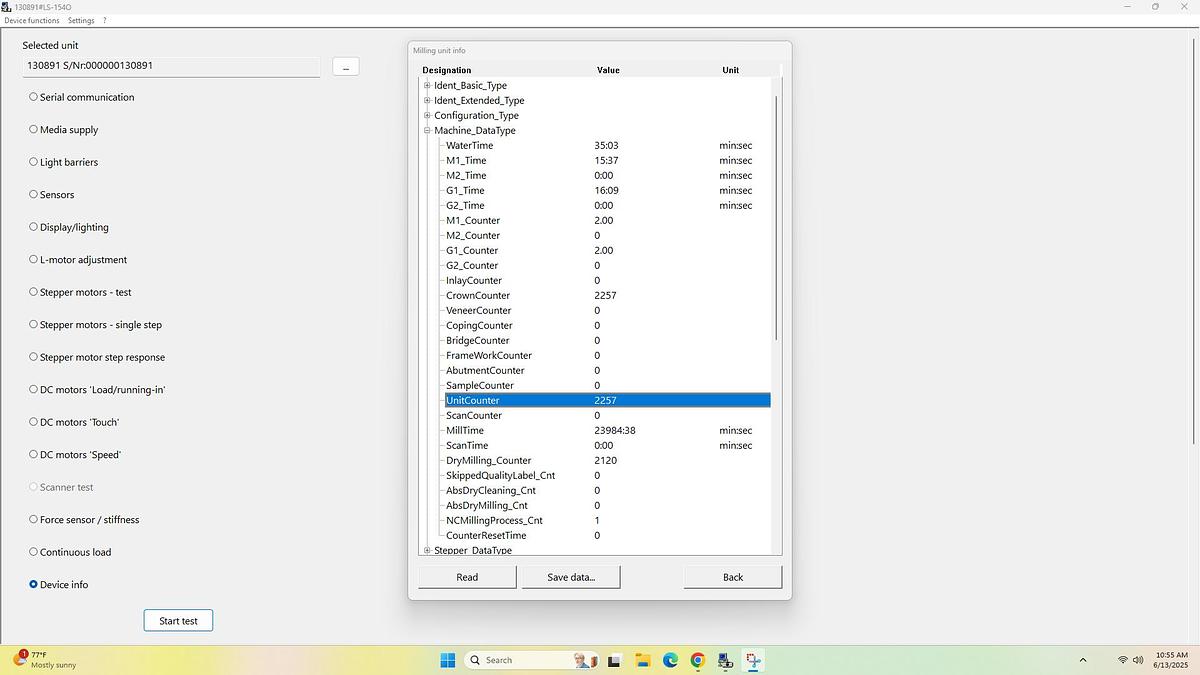This screenshot has width=1200, height=675.
Task: Open the Device functions menu
Action: tap(31, 20)
